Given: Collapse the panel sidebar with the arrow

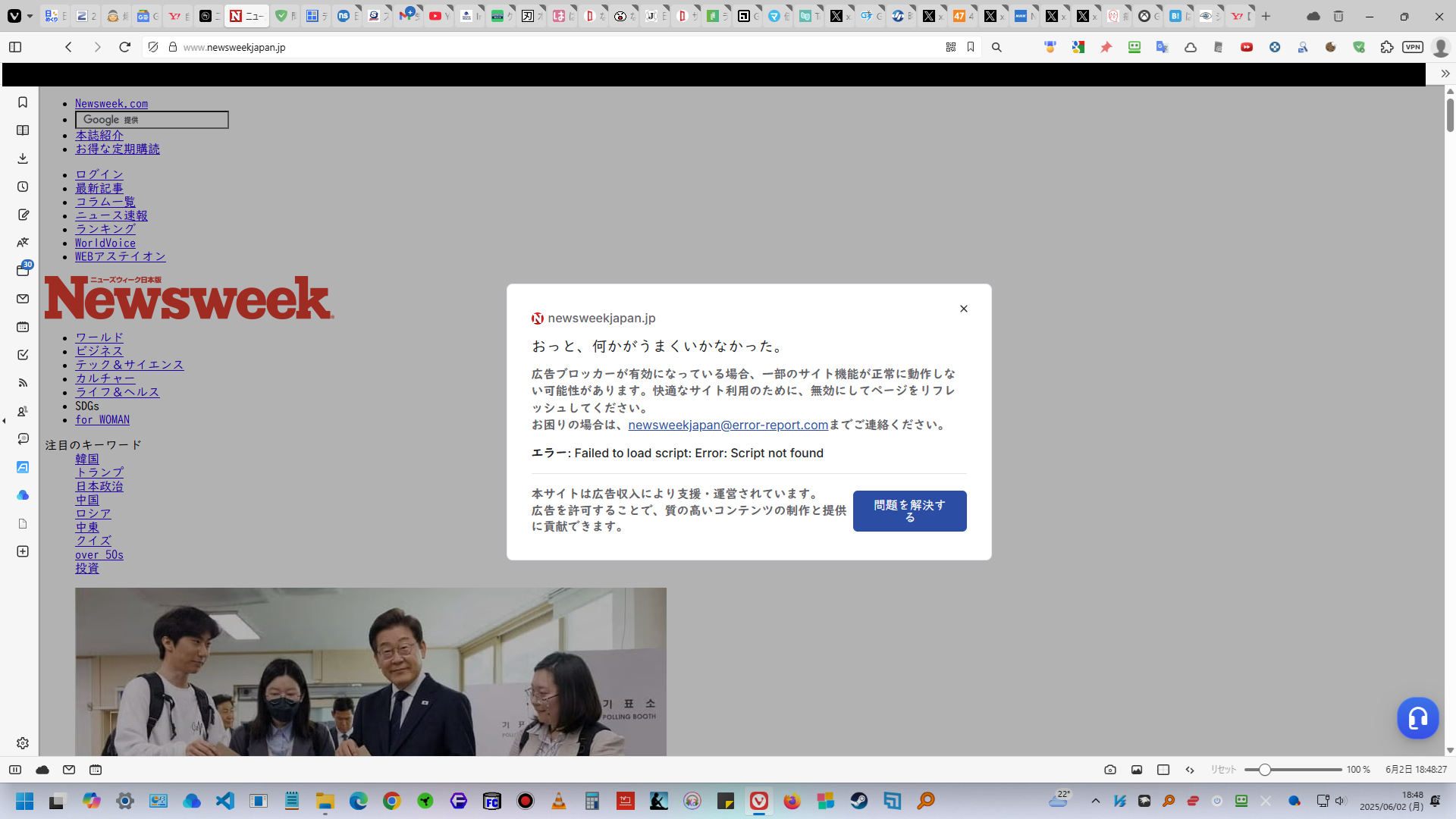Looking at the screenshot, I should pyautogui.click(x=4, y=421).
